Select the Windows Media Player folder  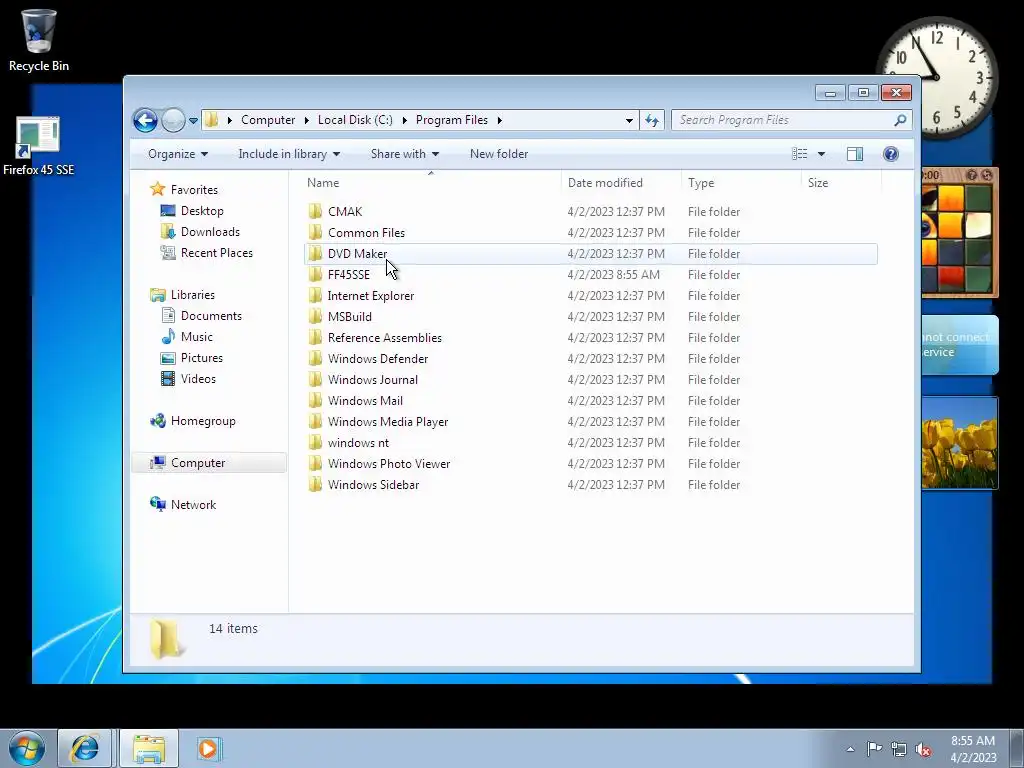pos(591,421)
